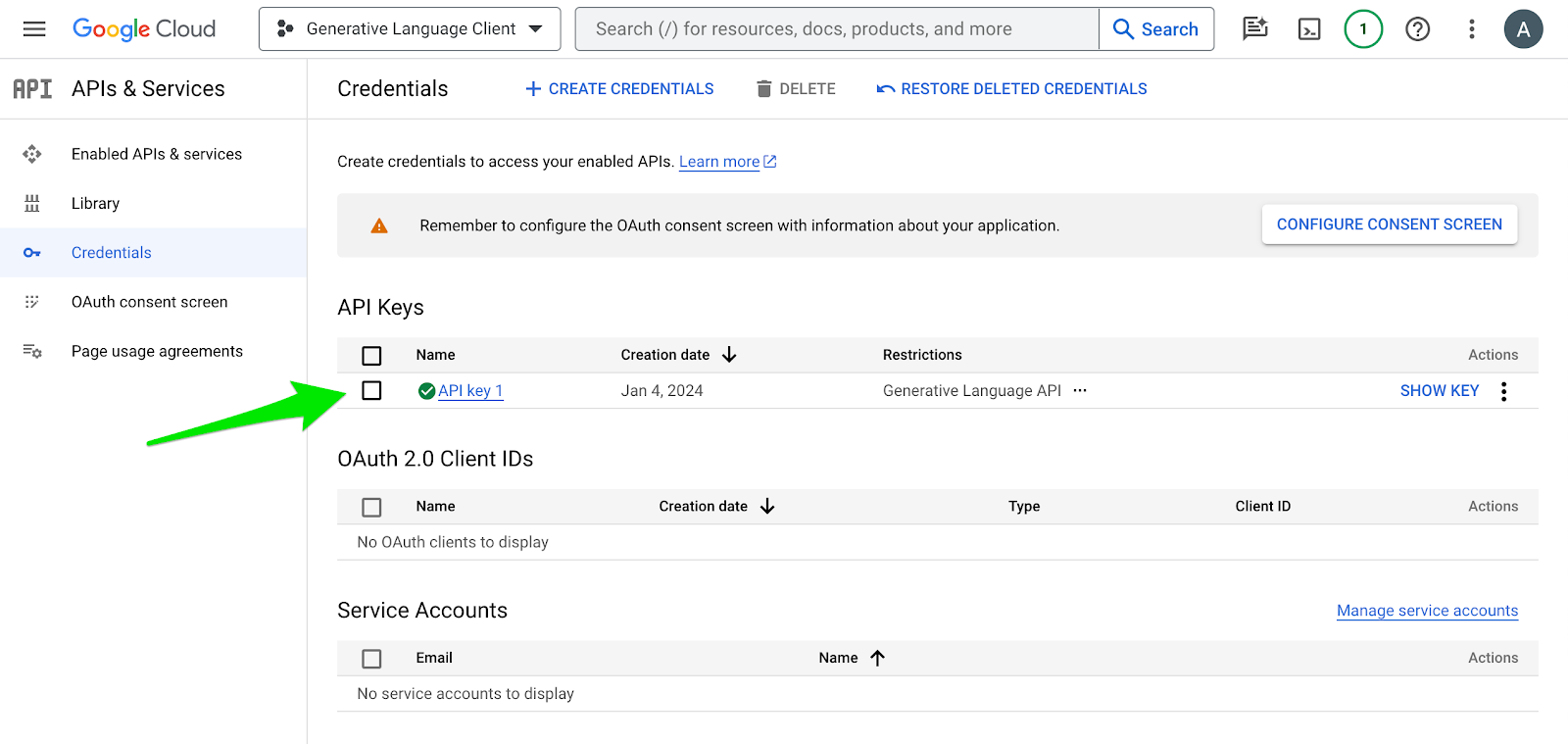Click RESTORE DELETED CREDENTIALS
Image resolution: width=1568 pixels, height=744 pixels.
[x=1011, y=89]
